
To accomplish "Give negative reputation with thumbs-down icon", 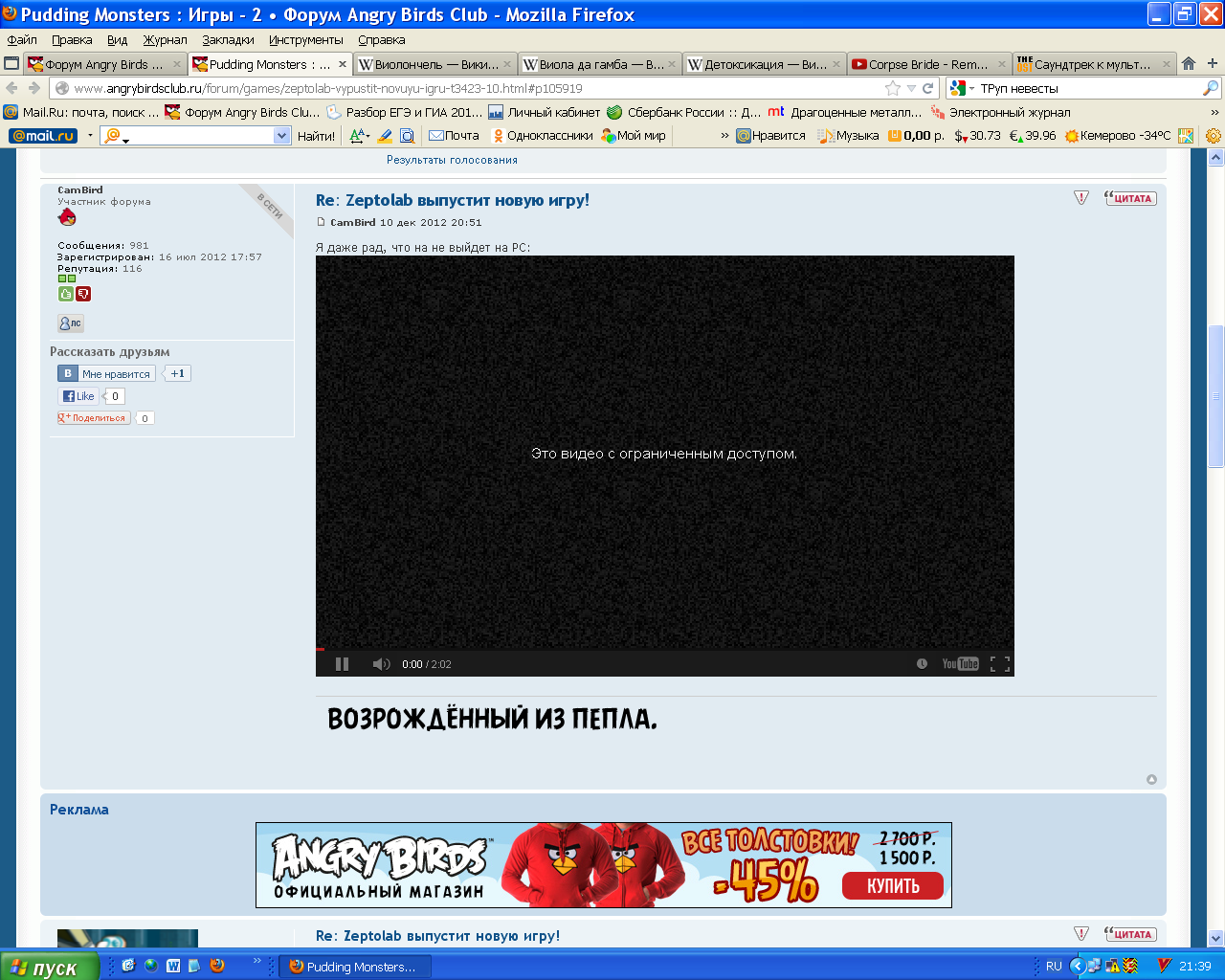I will 83,294.
